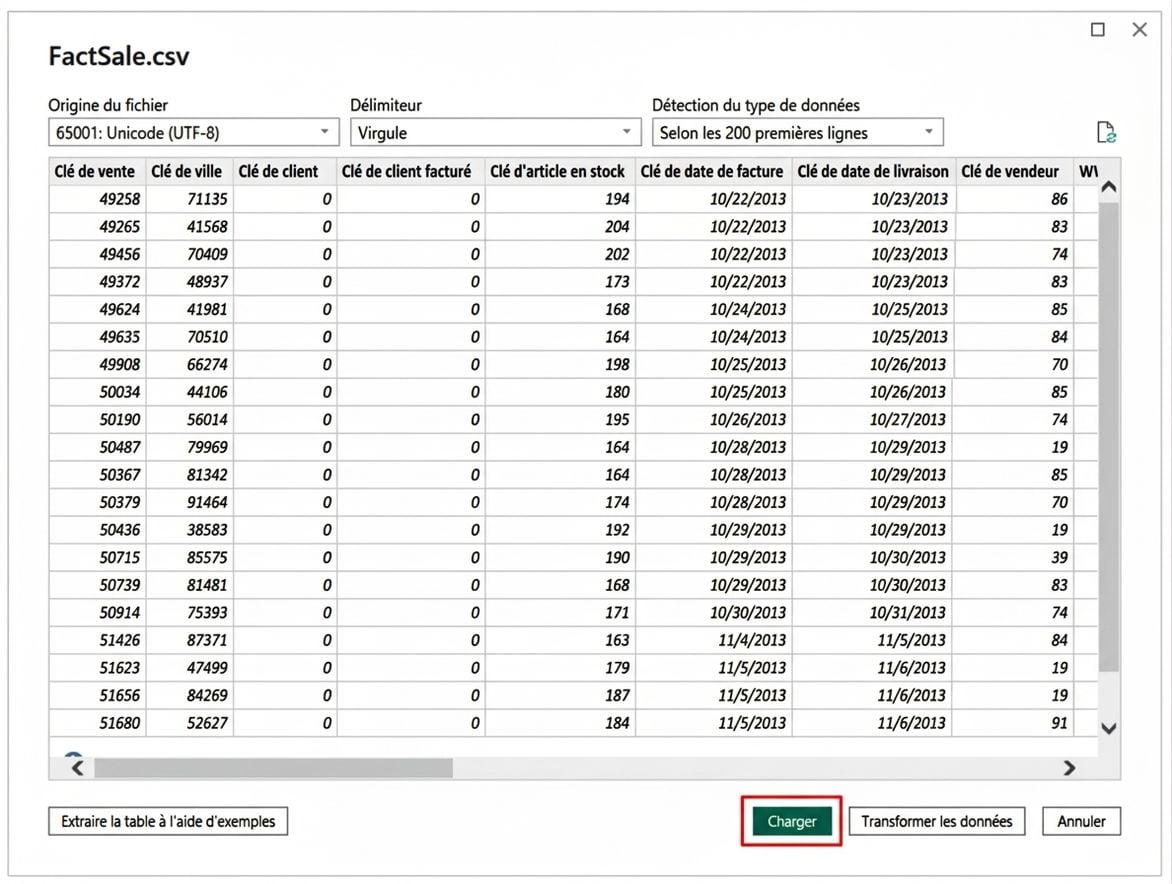1172x884 pixels.
Task: Select the Clé de vente column header
Action: click(x=95, y=171)
